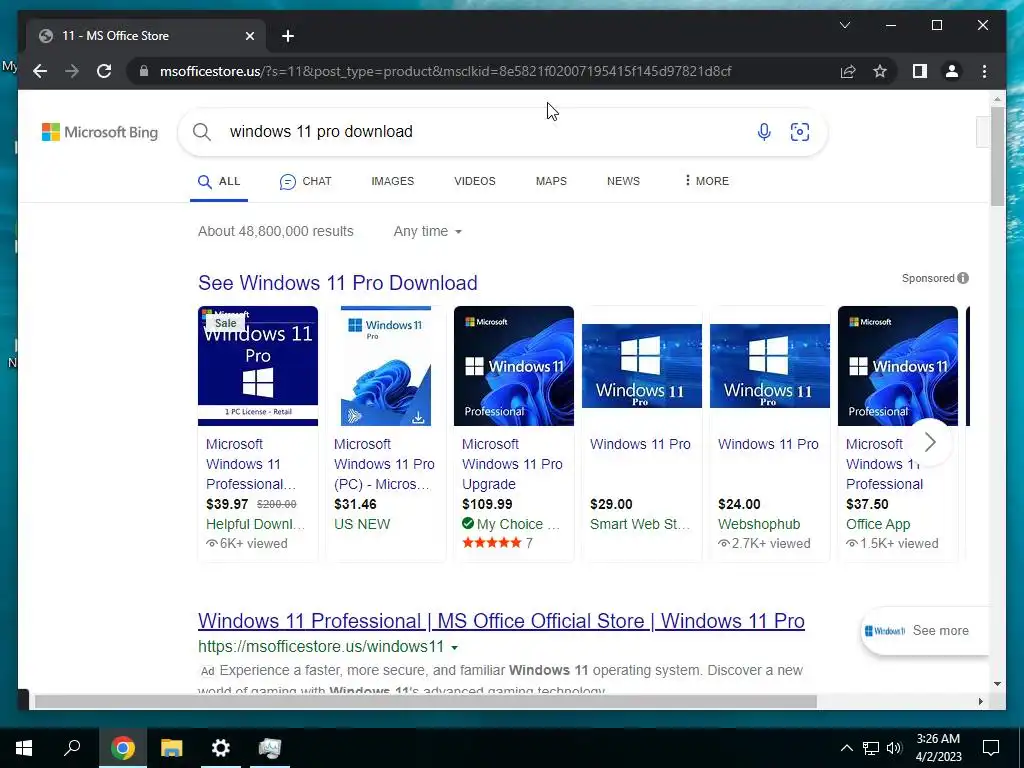Image resolution: width=1024 pixels, height=768 pixels.
Task: Click the 'US NEW' seller name
Action: click(362, 524)
